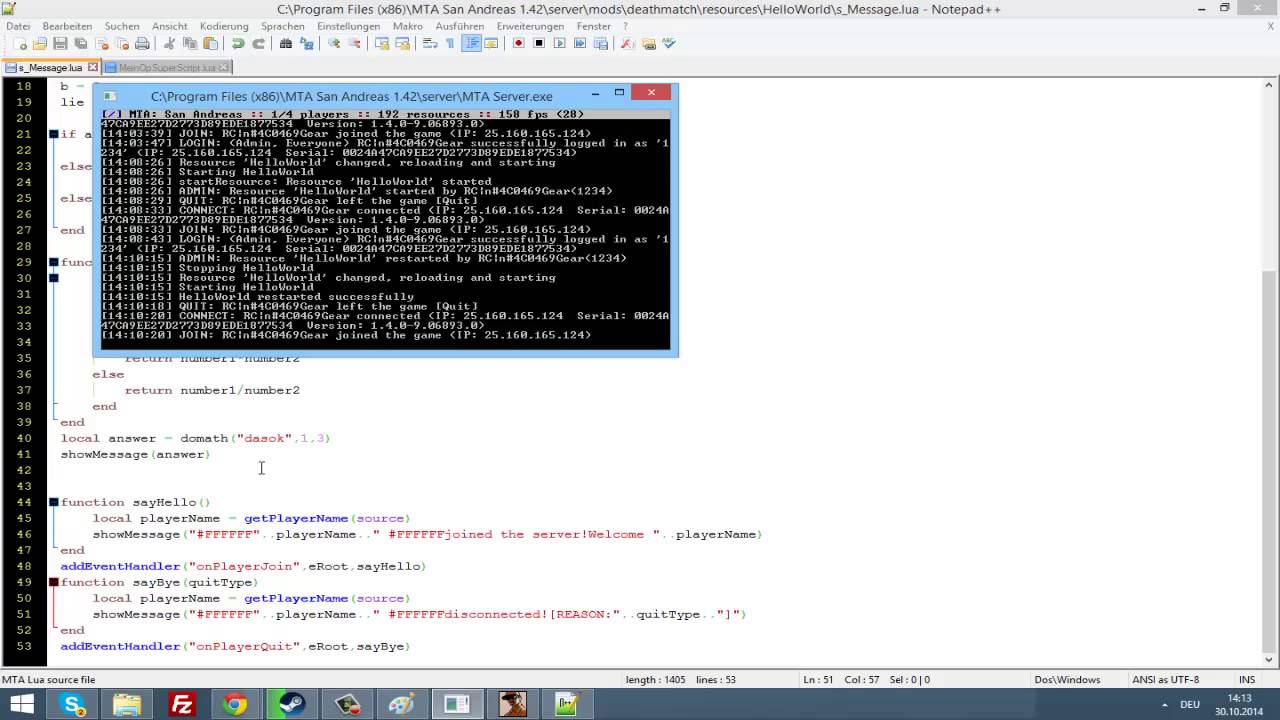Redo the edit via toolbar
Screen dimensions: 1280x720
click(x=258, y=44)
